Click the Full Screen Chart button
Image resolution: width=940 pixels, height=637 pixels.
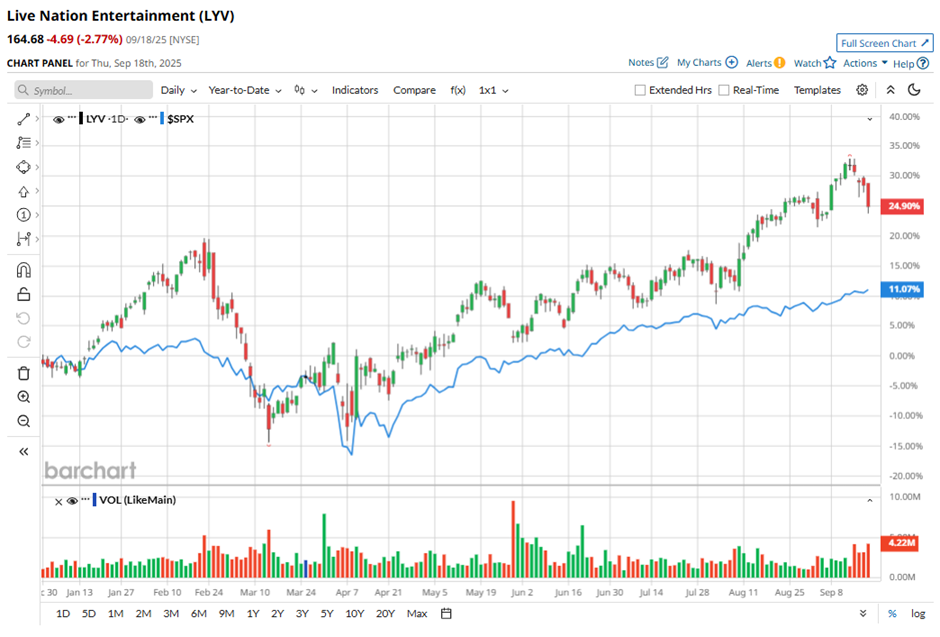884,43
